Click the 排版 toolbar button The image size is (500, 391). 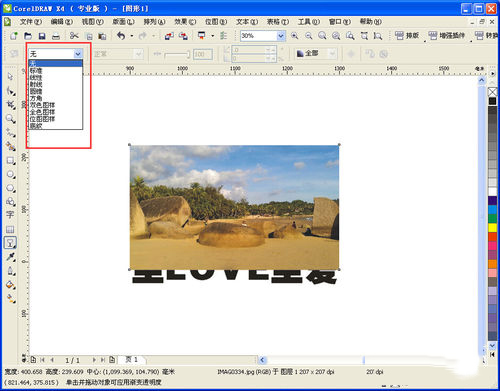407,35
